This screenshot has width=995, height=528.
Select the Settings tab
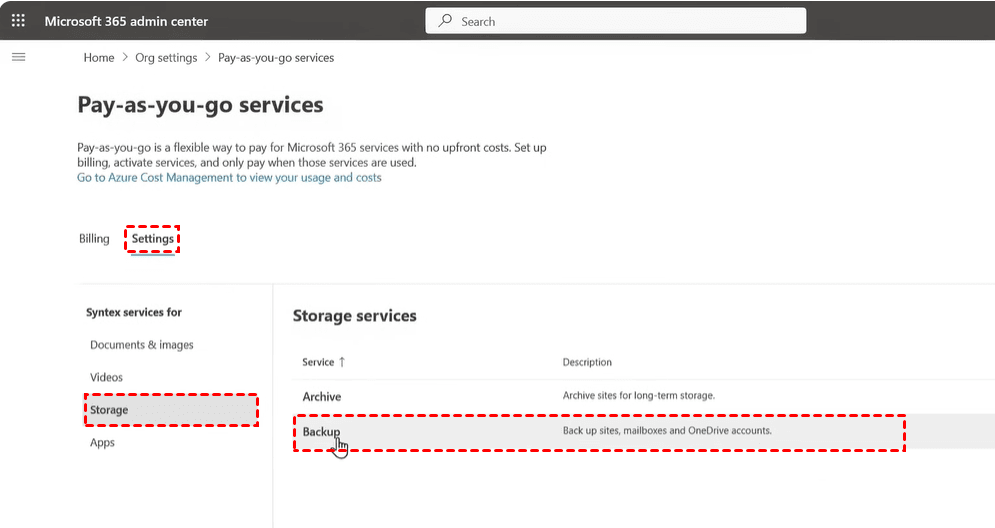pyautogui.click(x=152, y=239)
